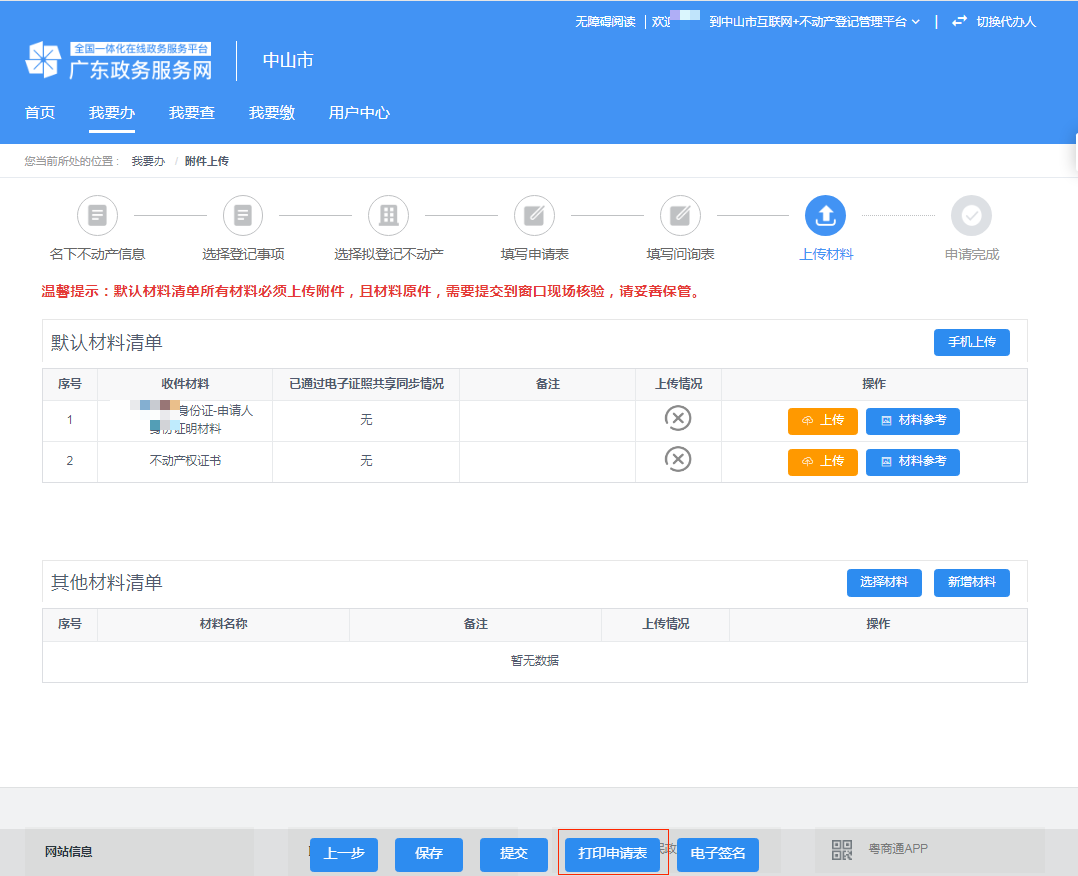Click the 选择拟登记不动产 grid step icon
This screenshot has width=1078, height=876.
pyautogui.click(x=388, y=215)
